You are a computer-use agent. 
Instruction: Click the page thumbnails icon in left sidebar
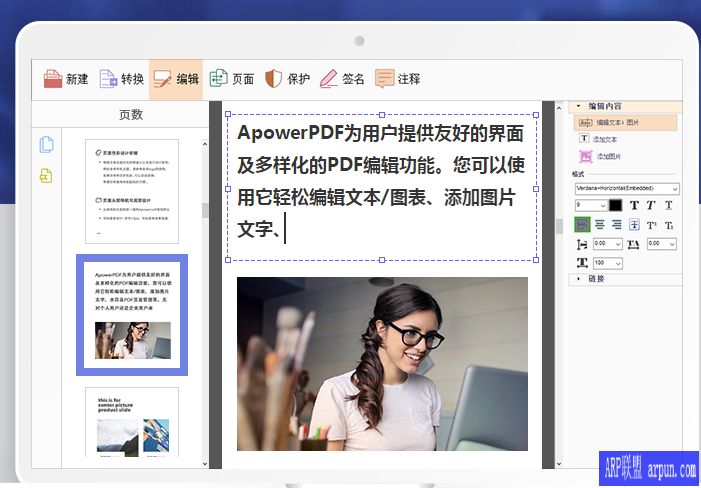tap(46, 145)
